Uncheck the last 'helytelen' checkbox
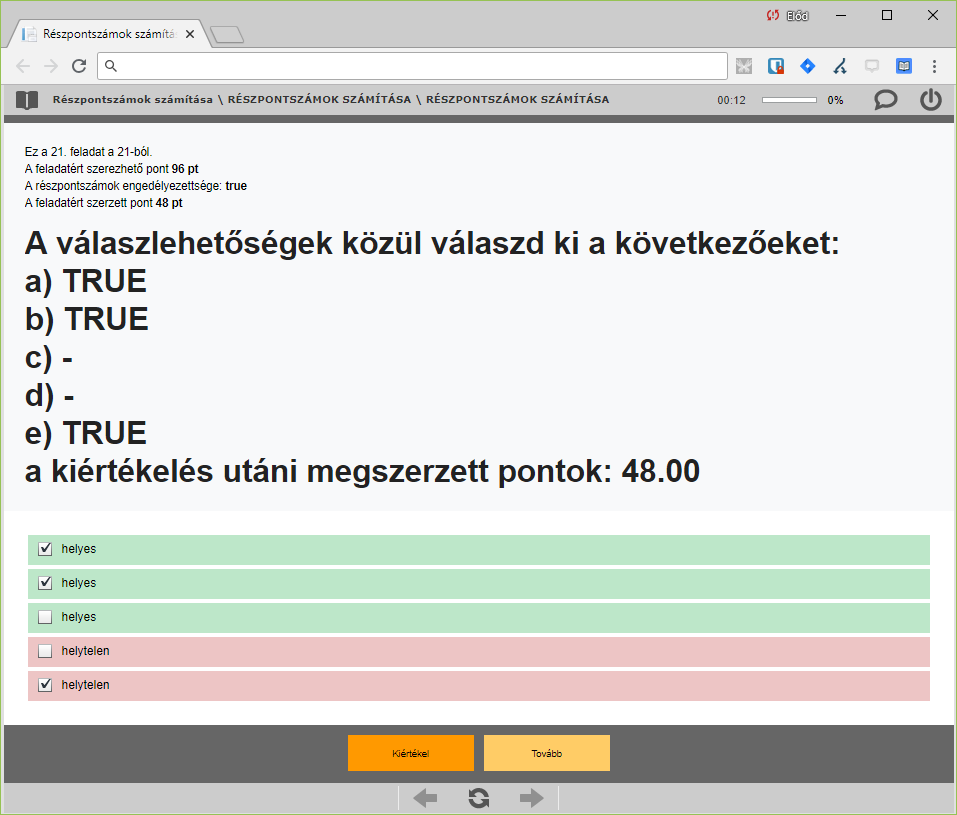This screenshot has height=815, width=957. (x=45, y=685)
